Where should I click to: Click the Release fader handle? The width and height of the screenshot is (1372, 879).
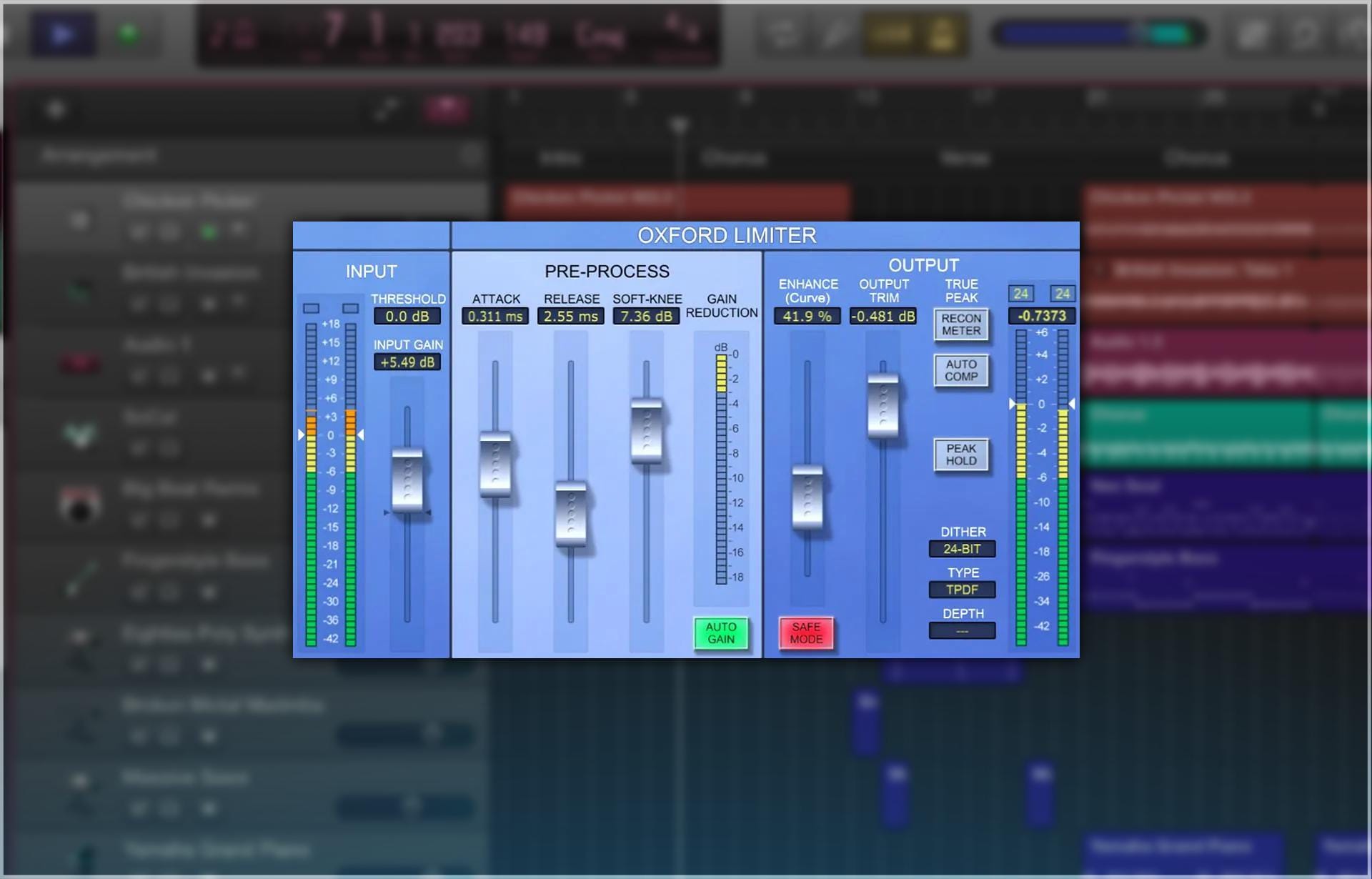pyautogui.click(x=571, y=515)
